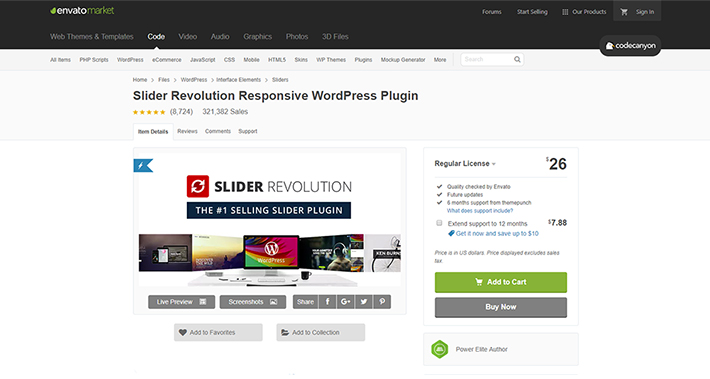
Task: Click the Envato Market logo
Action: coord(82,11)
